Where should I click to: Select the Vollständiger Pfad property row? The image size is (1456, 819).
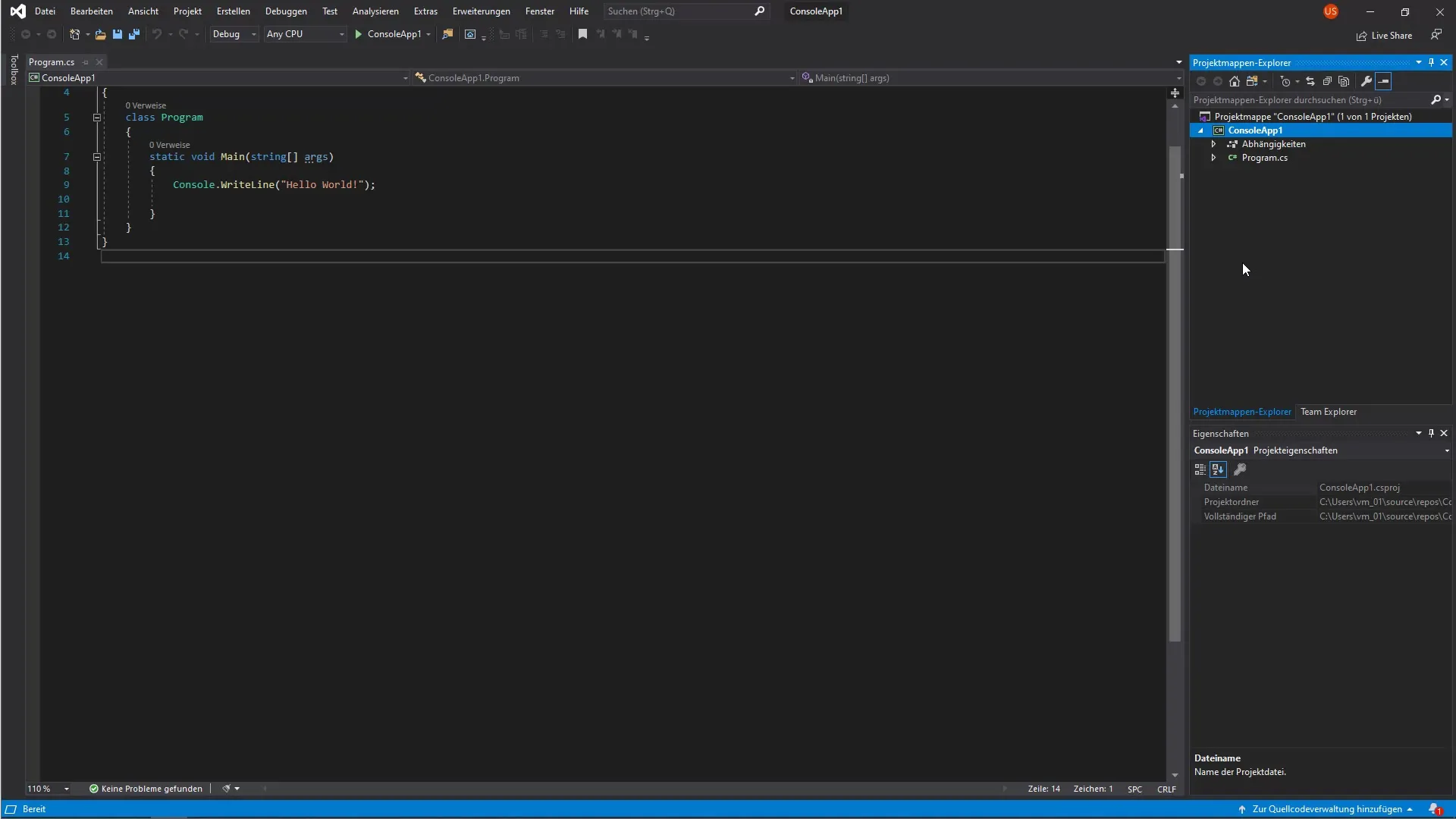(x=1322, y=516)
